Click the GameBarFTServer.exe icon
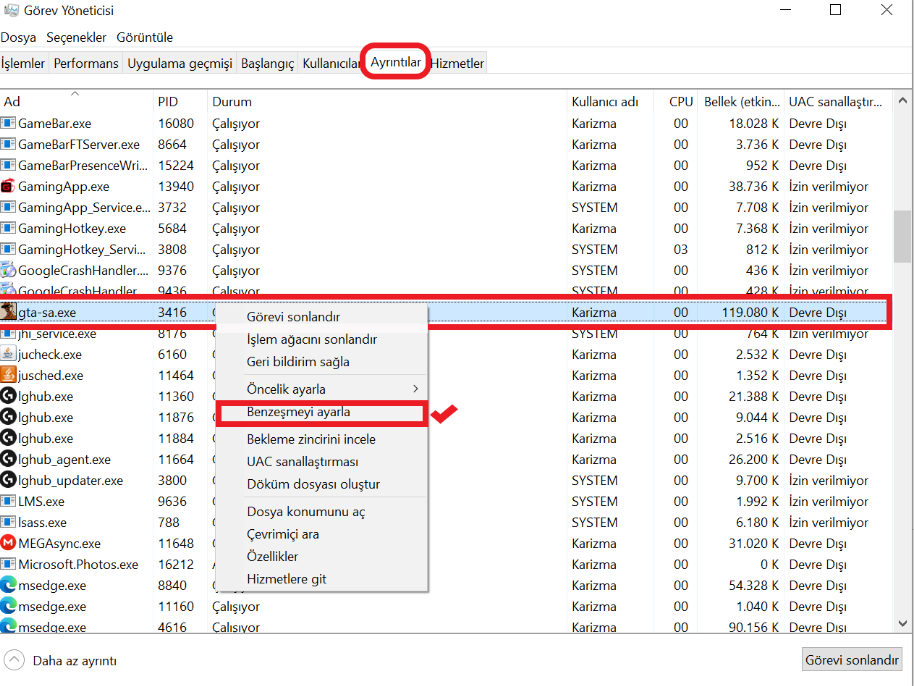The height and width of the screenshot is (686, 914). point(8,144)
